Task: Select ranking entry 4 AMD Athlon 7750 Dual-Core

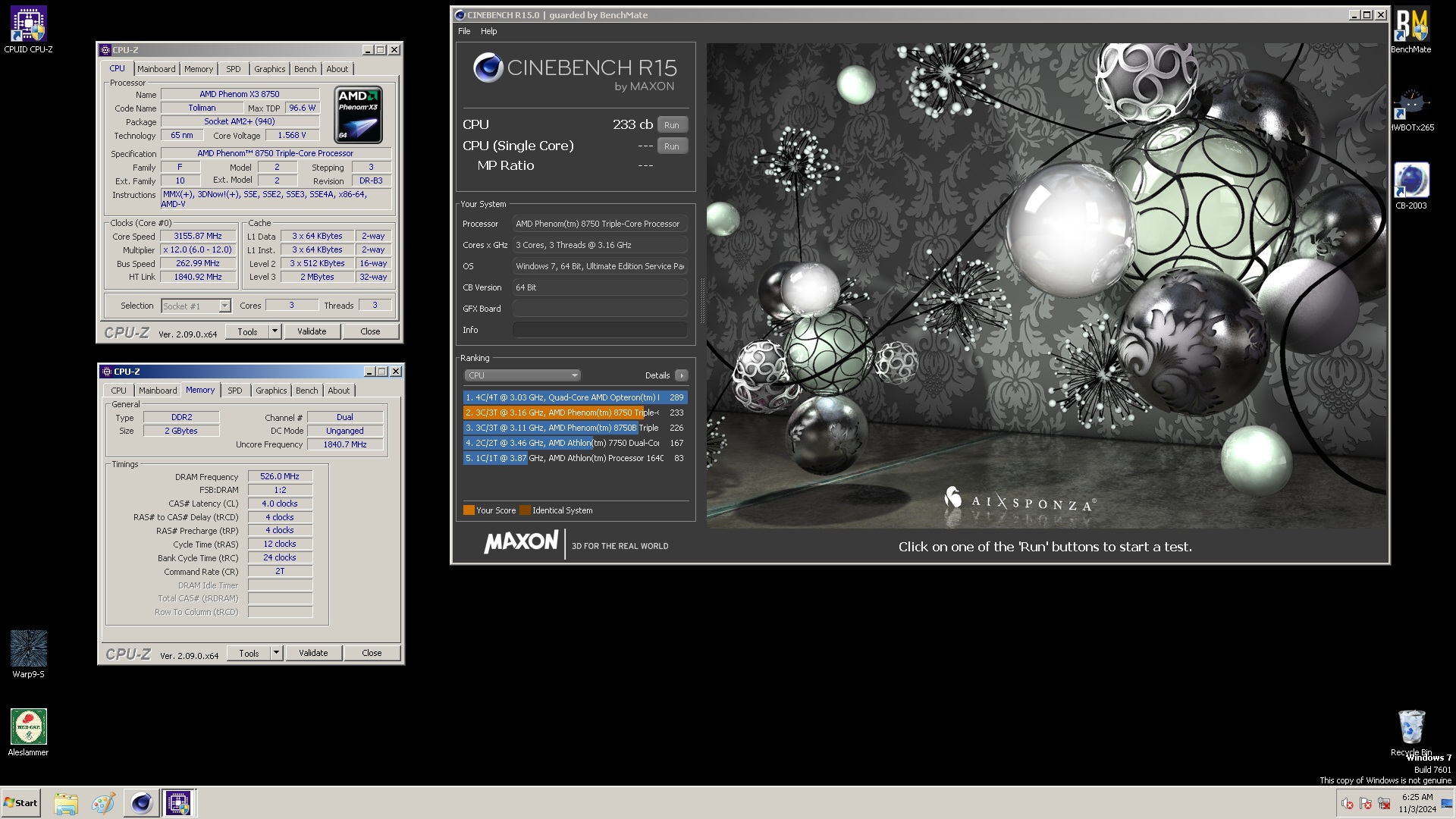Action: pyautogui.click(x=576, y=443)
